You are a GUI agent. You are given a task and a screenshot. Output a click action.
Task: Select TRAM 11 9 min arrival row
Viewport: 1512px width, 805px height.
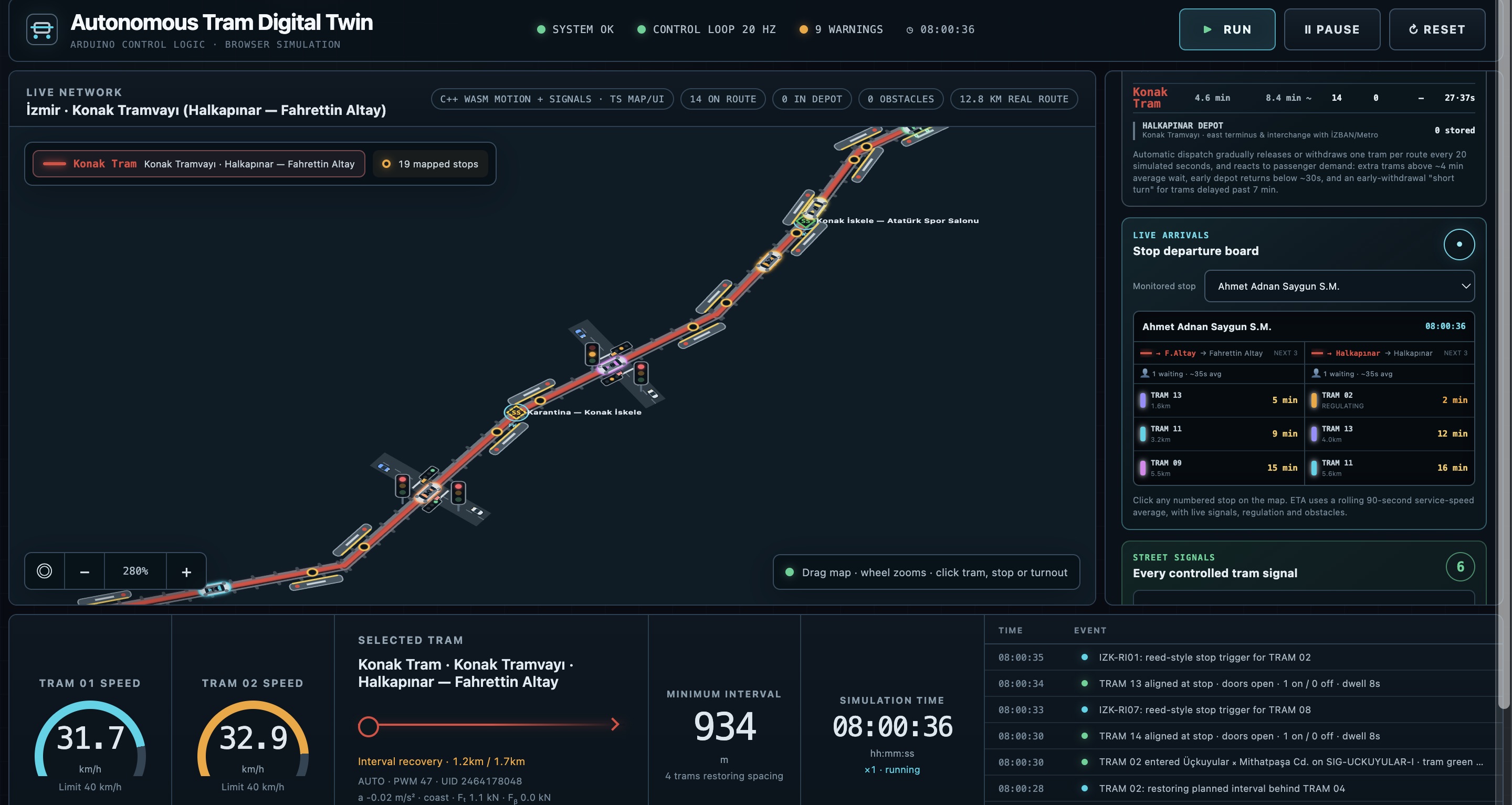(x=1219, y=433)
